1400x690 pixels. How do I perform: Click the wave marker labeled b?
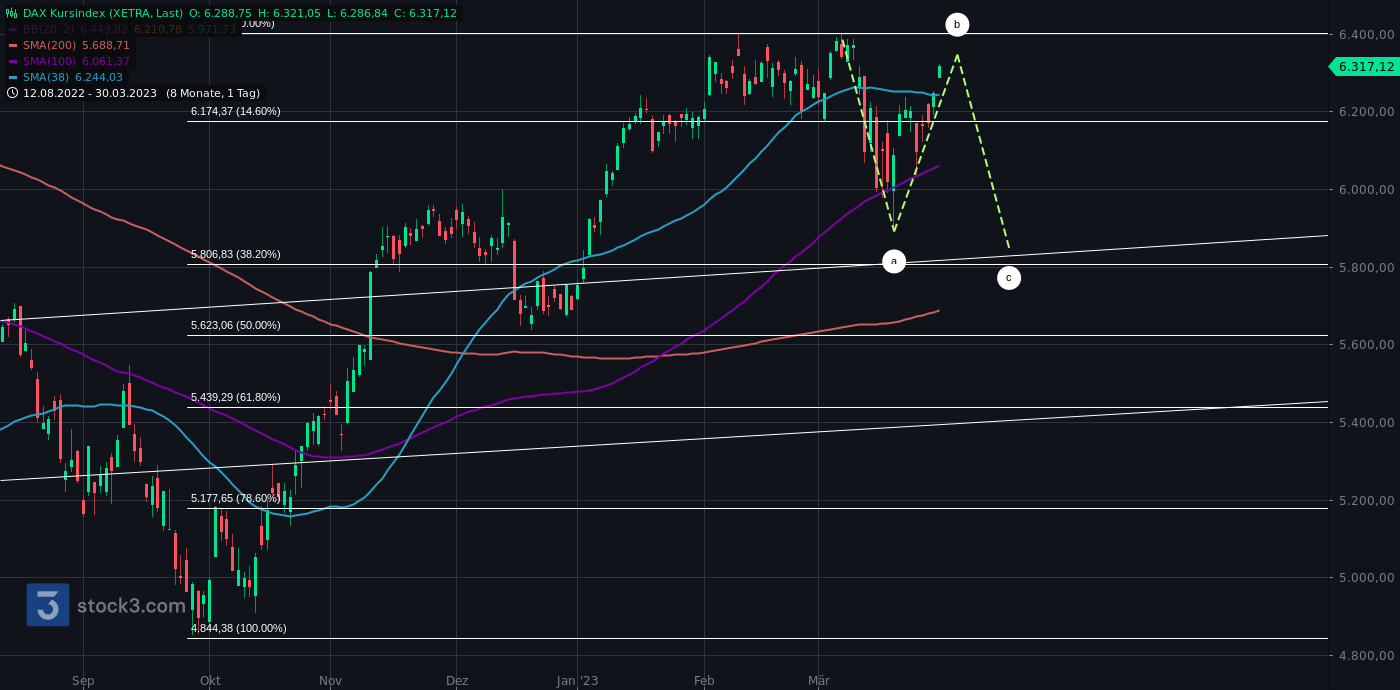click(x=957, y=23)
